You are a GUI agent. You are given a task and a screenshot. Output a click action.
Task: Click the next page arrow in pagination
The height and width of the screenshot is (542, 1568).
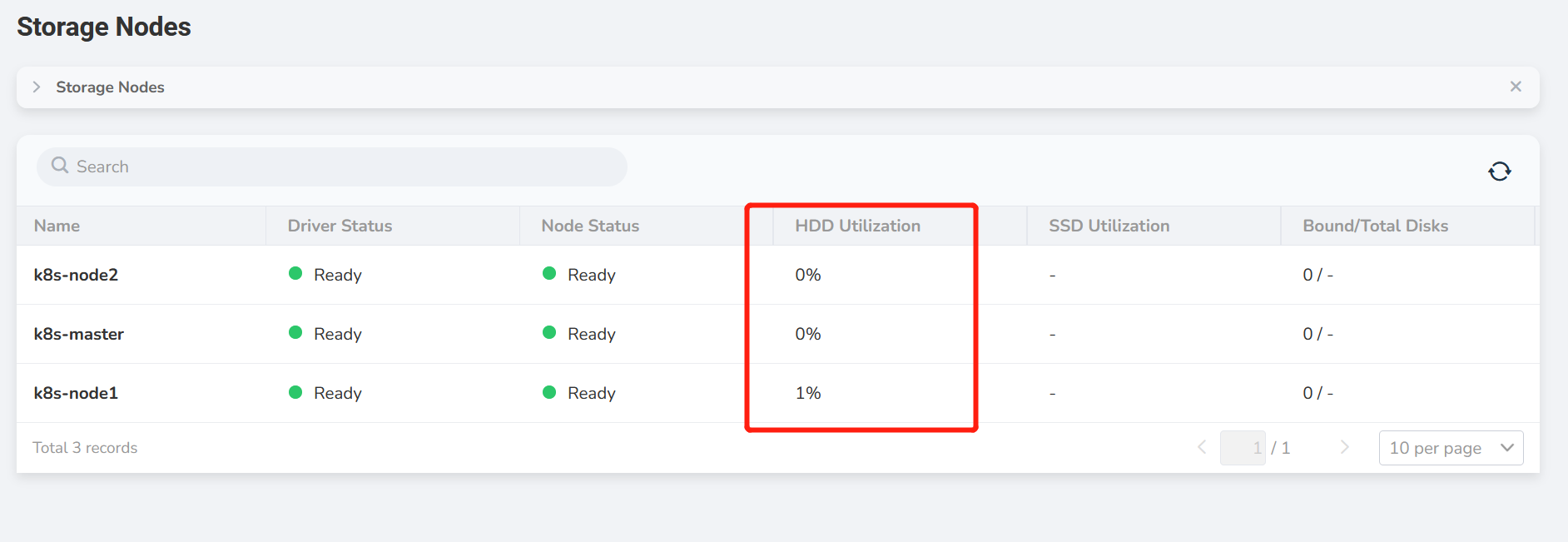(x=1344, y=447)
